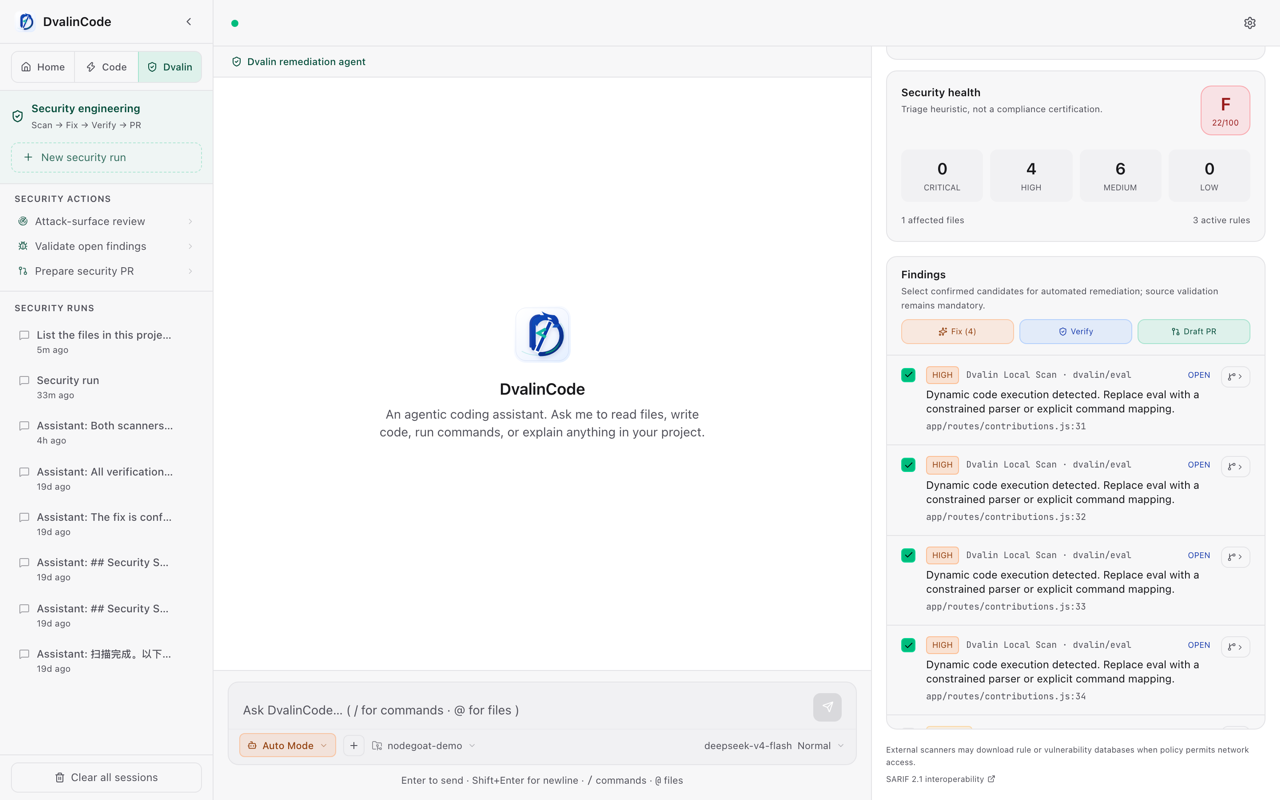Open session 'Assistant: The fix is conf...'
Screen dimensions: 1280x800
[x=106, y=524]
